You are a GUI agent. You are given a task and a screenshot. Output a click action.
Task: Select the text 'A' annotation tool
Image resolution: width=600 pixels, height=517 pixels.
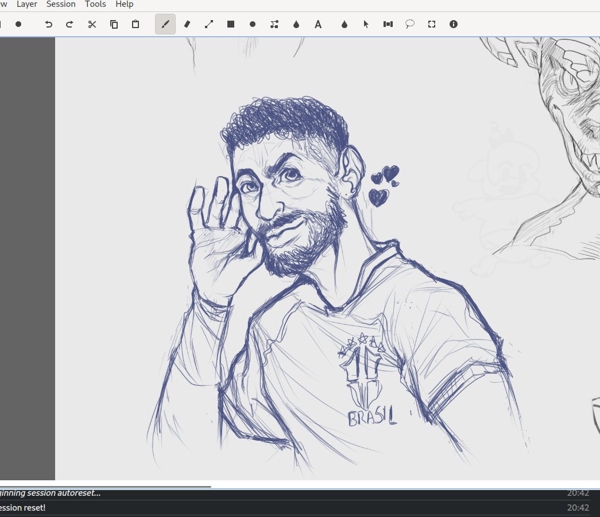[318, 24]
